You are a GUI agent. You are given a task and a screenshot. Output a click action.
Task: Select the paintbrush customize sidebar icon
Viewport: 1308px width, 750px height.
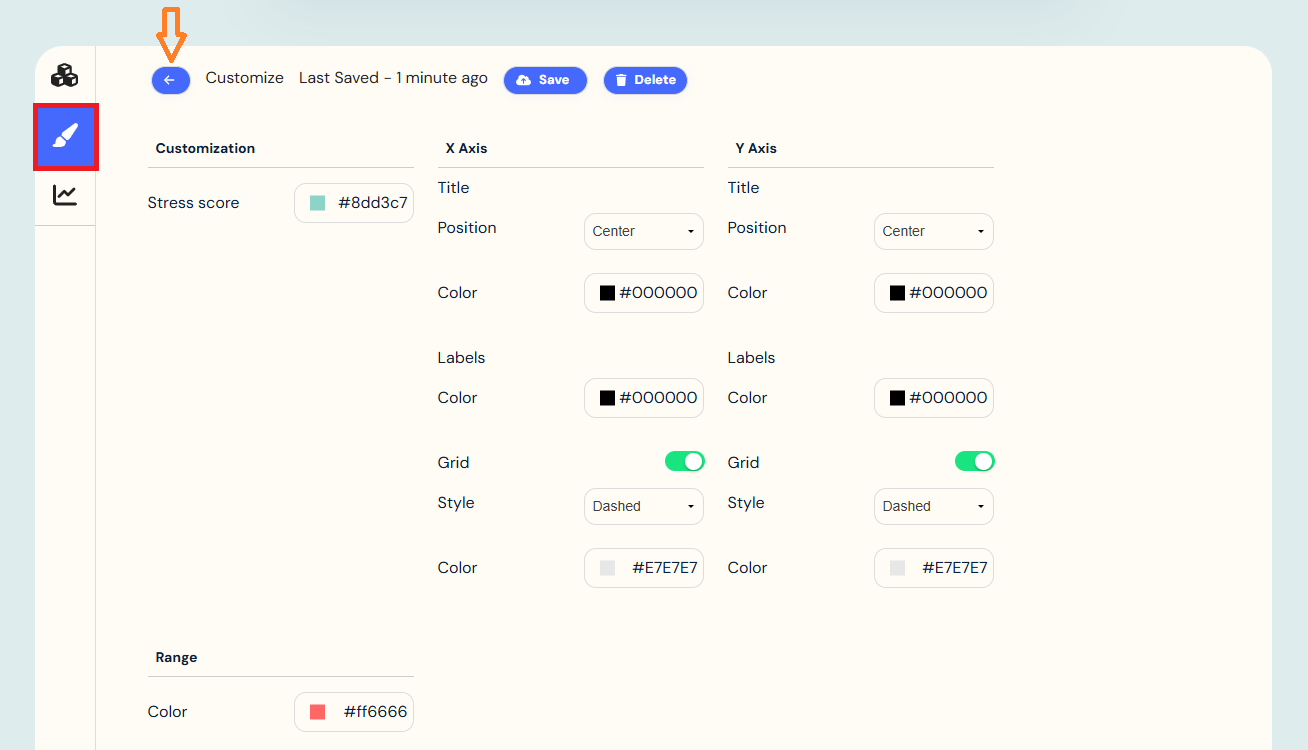65,136
